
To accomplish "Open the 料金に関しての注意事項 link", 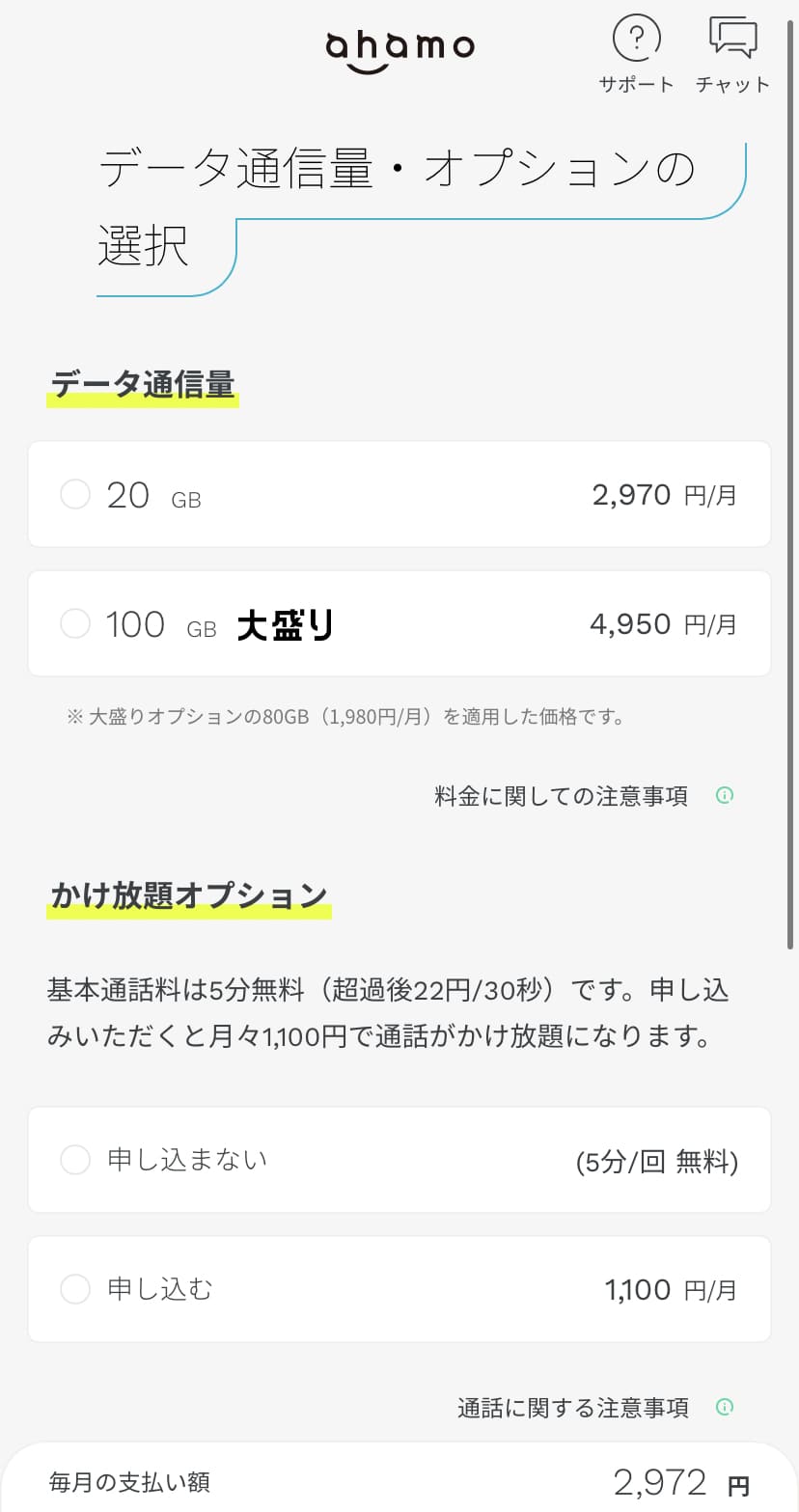I will pos(561,796).
